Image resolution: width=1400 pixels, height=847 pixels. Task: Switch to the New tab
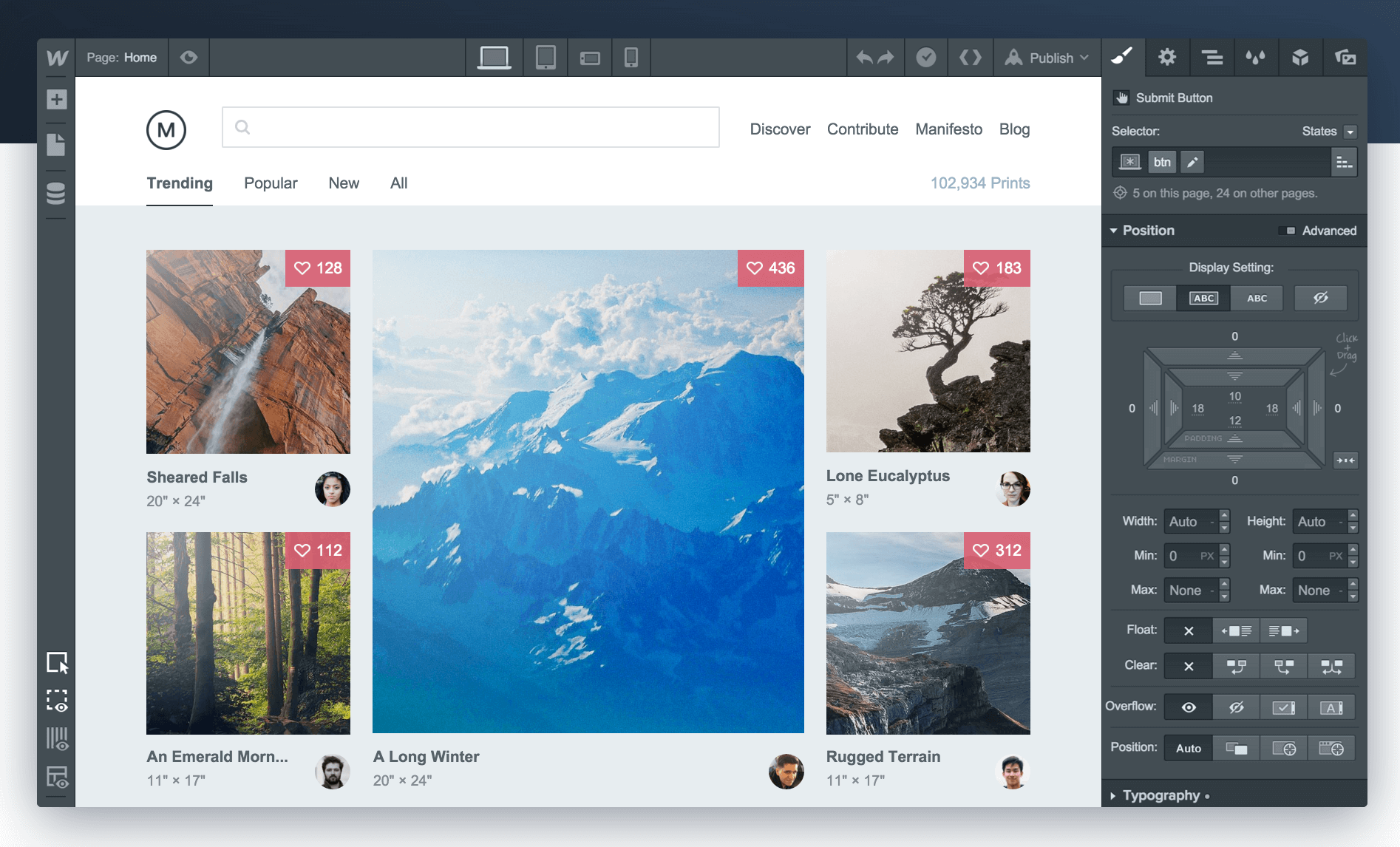343,183
